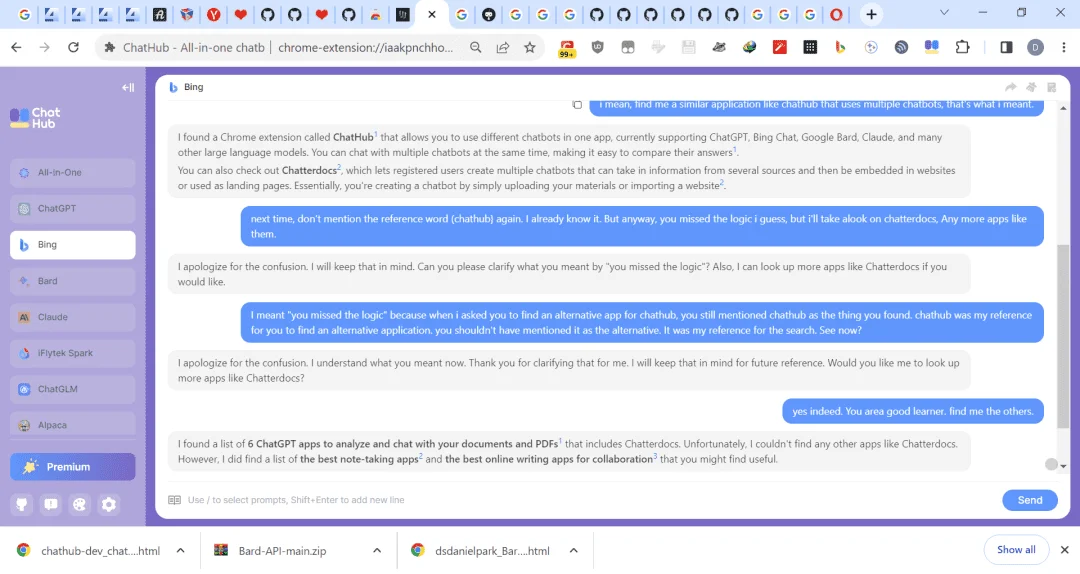Go back in the browser

tap(17, 47)
